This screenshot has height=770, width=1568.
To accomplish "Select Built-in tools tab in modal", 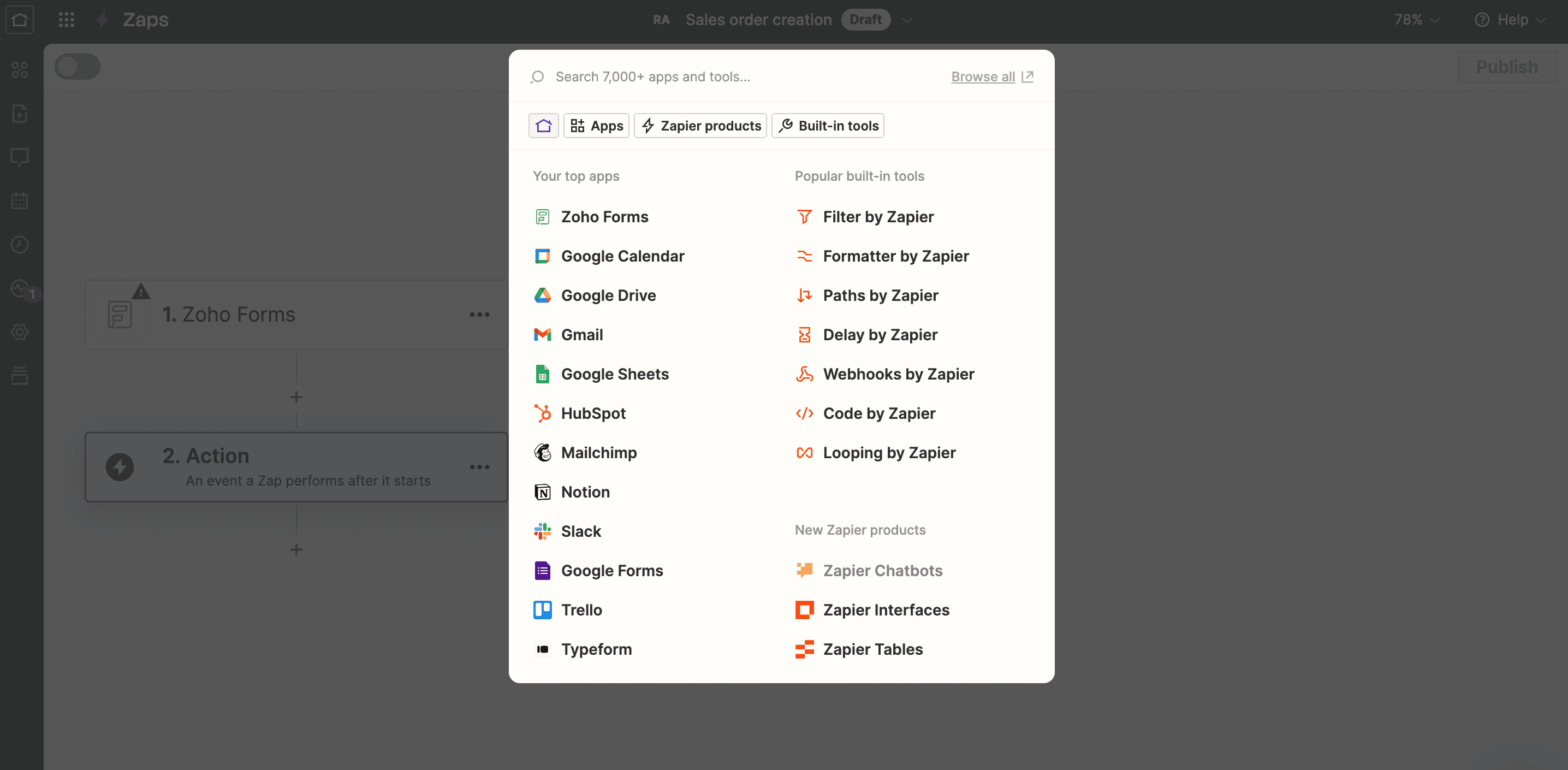I will [x=829, y=125].
